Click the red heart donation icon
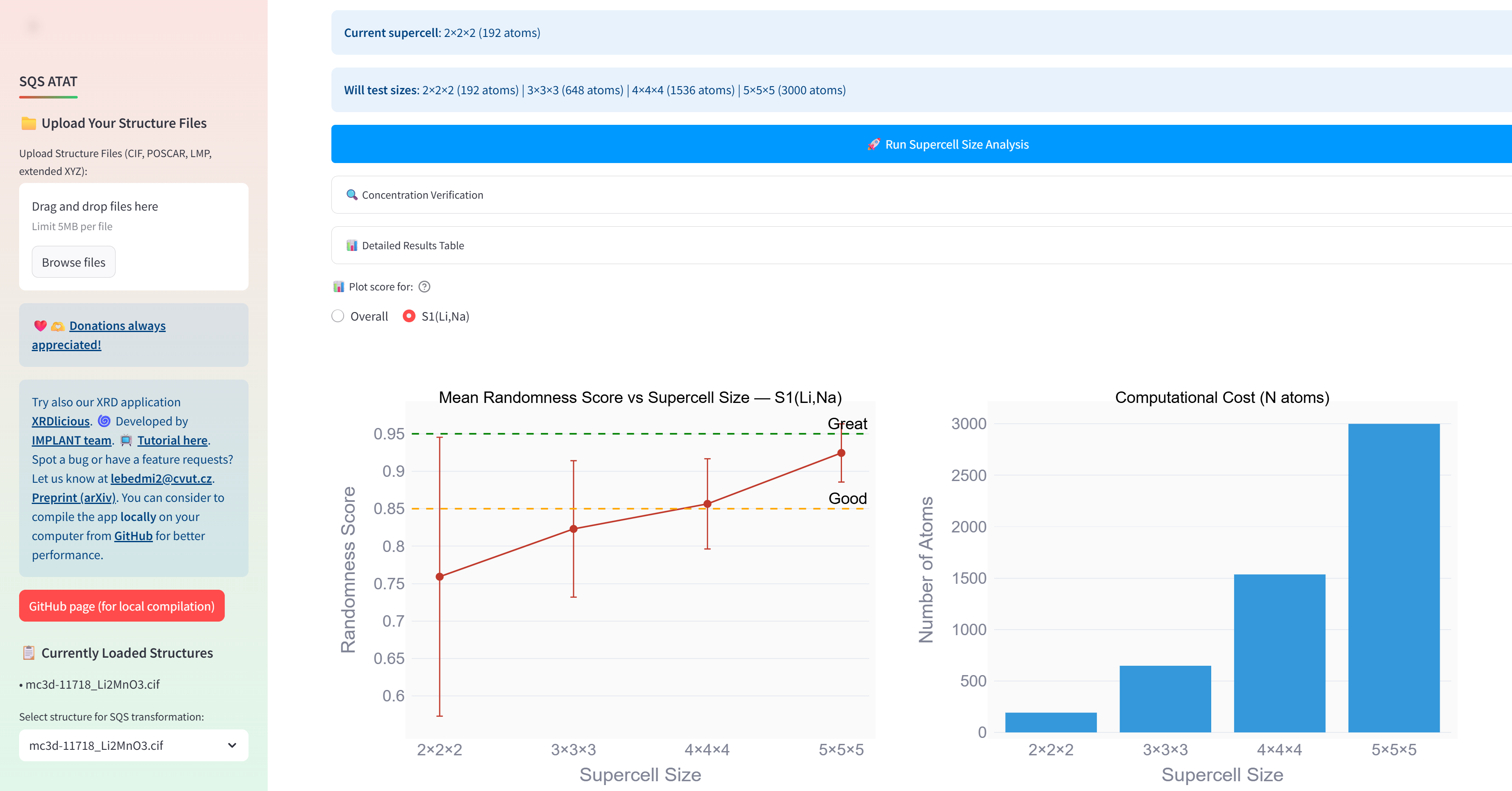1512x791 pixels. click(40, 326)
